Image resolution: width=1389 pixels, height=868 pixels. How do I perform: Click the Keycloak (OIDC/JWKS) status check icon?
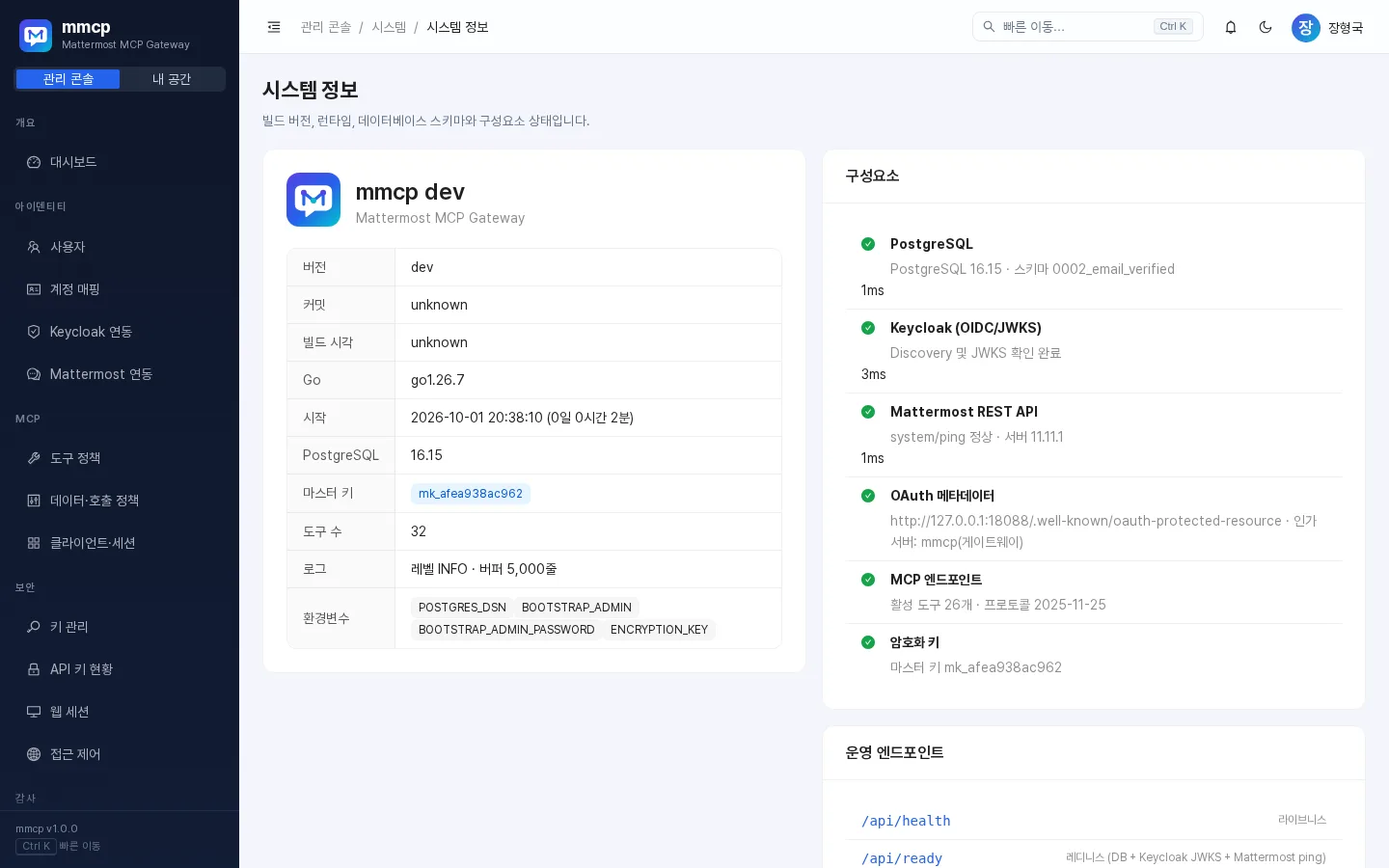[868, 328]
